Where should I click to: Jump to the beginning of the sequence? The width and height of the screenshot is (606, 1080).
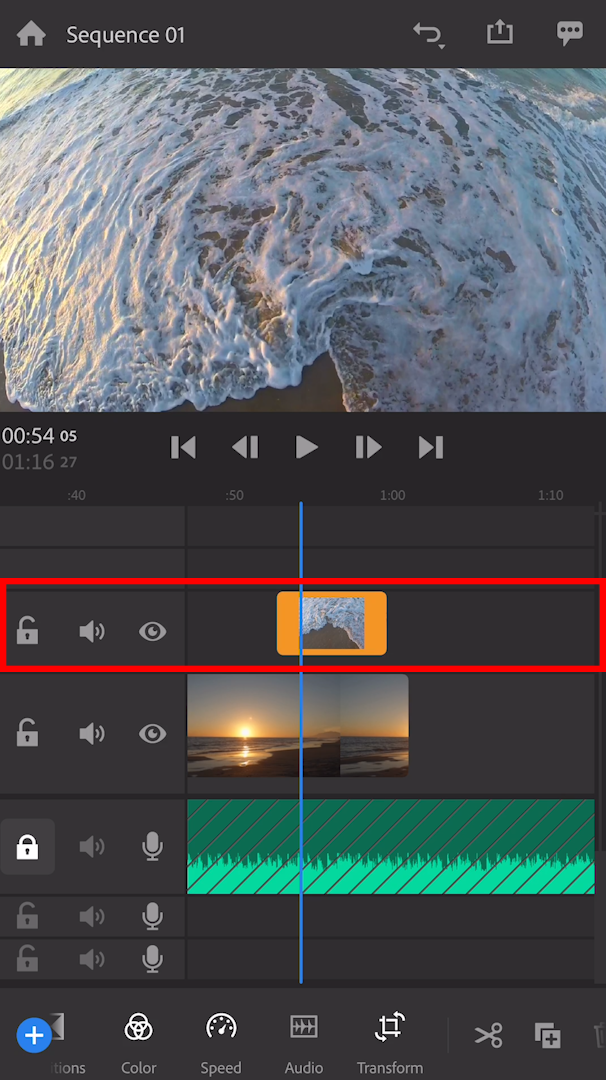(x=183, y=448)
